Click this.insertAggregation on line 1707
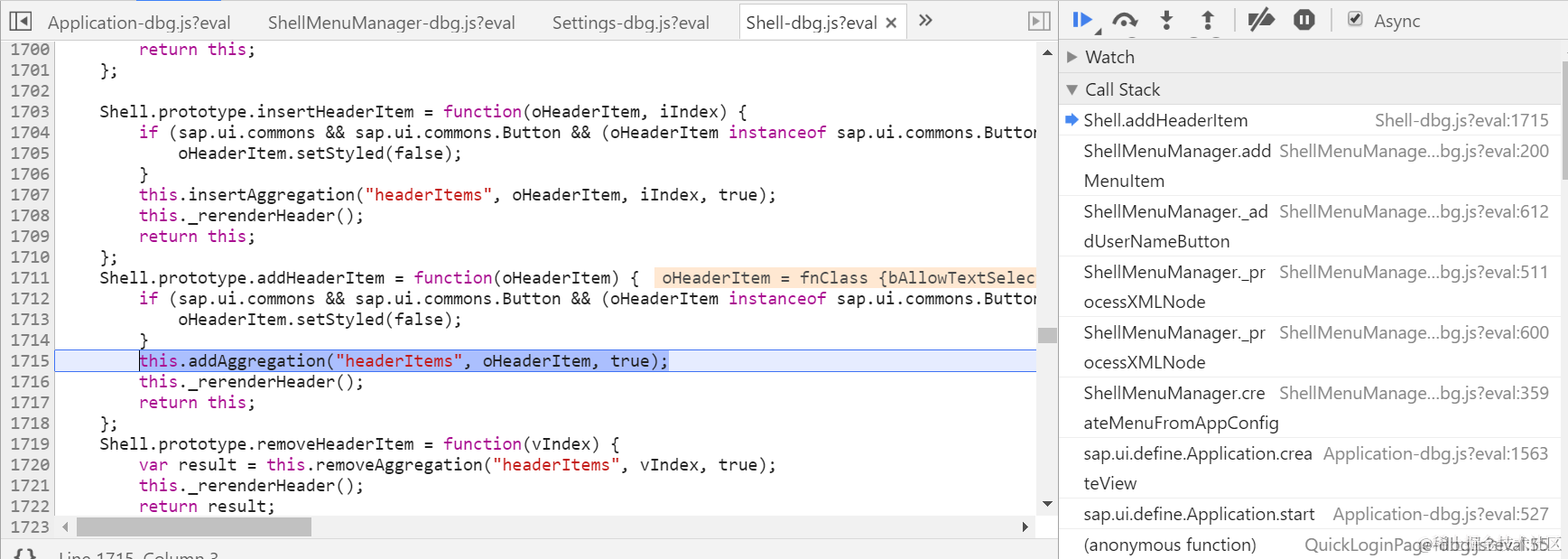 [x=246, y=194]
